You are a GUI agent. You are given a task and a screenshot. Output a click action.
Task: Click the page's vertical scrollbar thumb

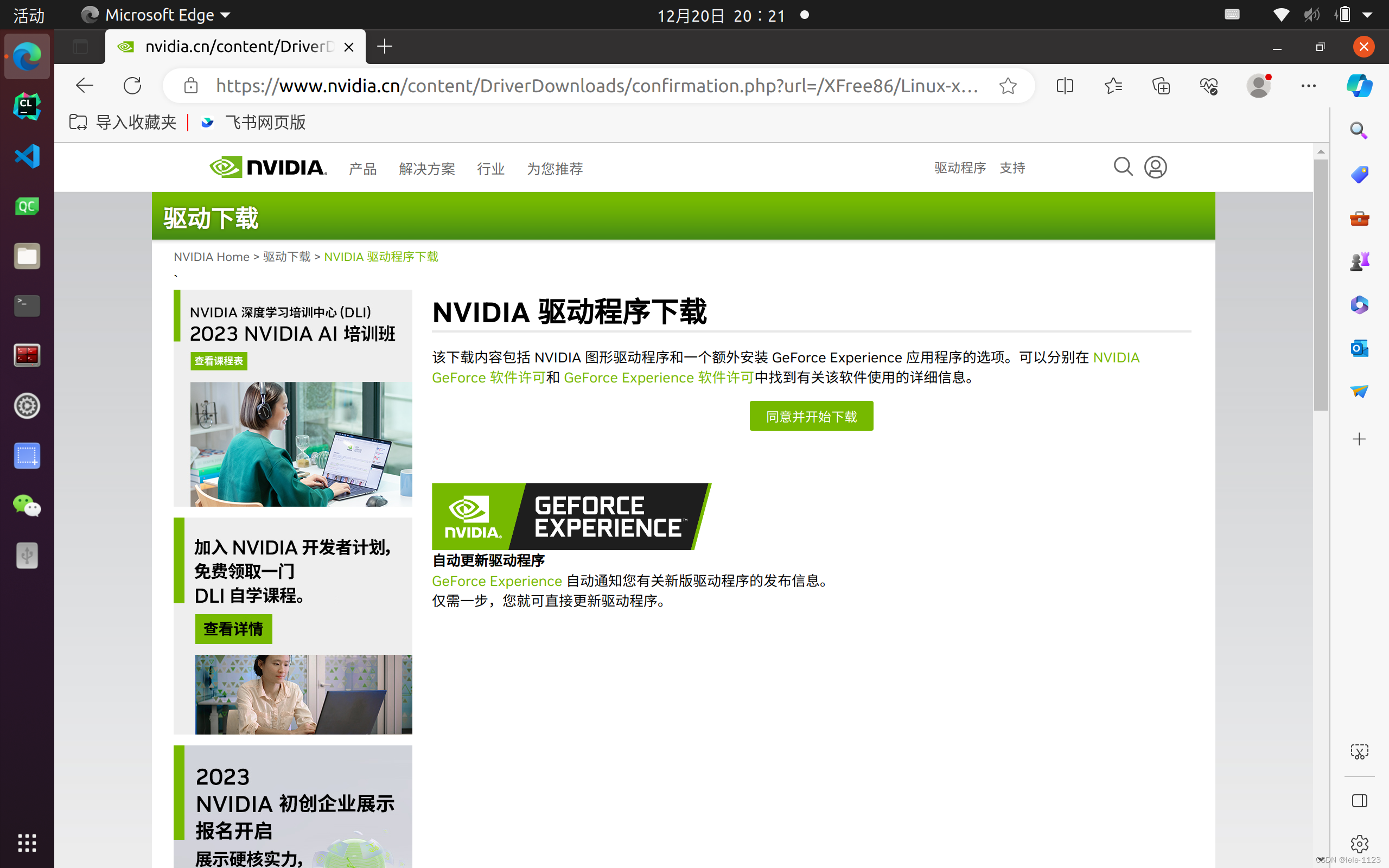[1321, 284]
